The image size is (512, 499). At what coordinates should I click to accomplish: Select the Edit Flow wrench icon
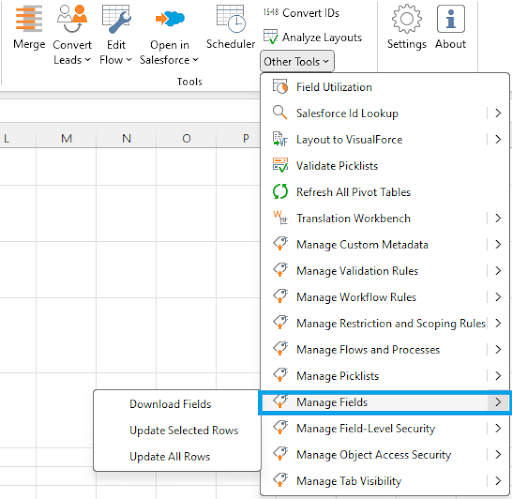click(116, 19)
